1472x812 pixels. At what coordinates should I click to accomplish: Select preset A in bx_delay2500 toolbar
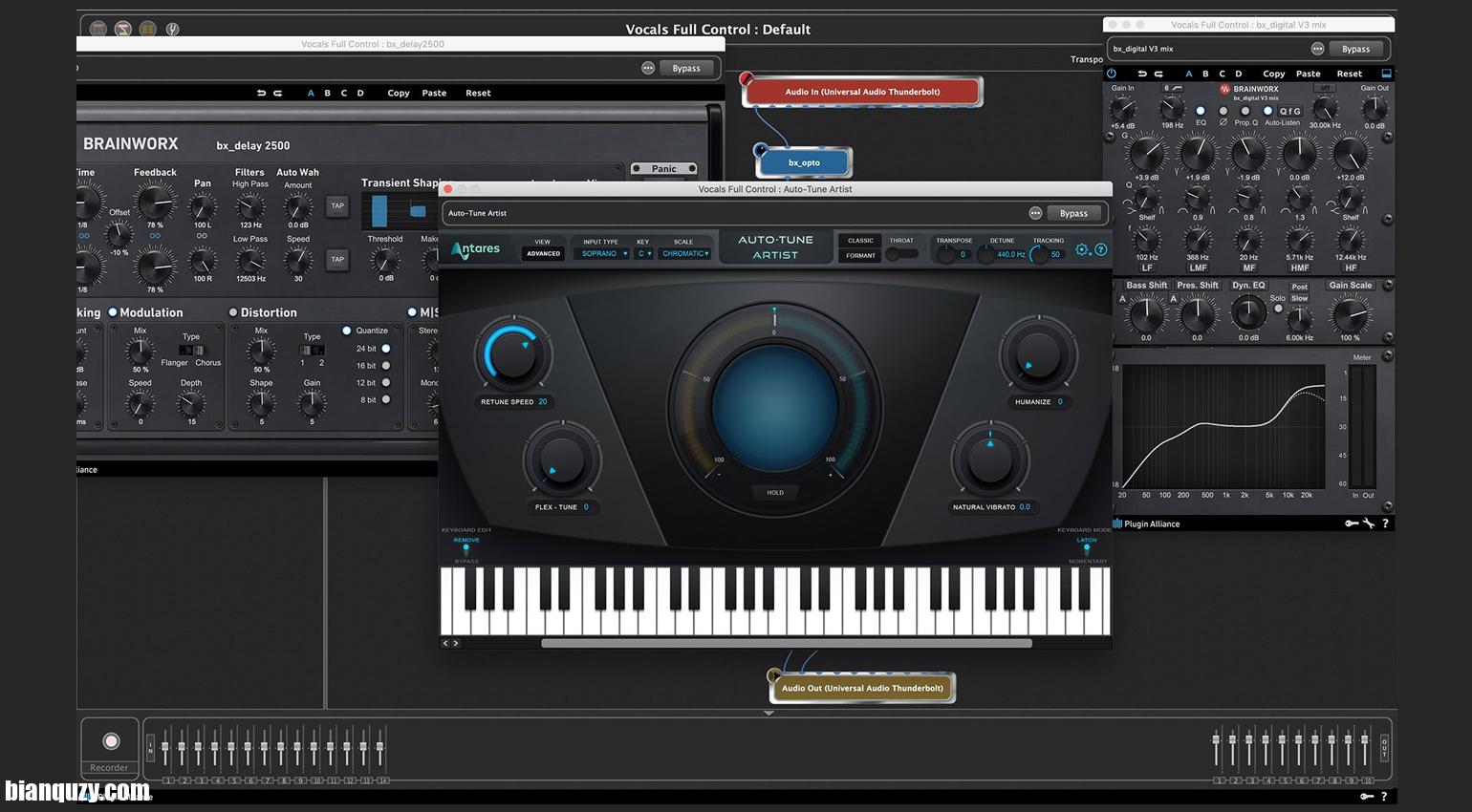click(x=311, y=94)
